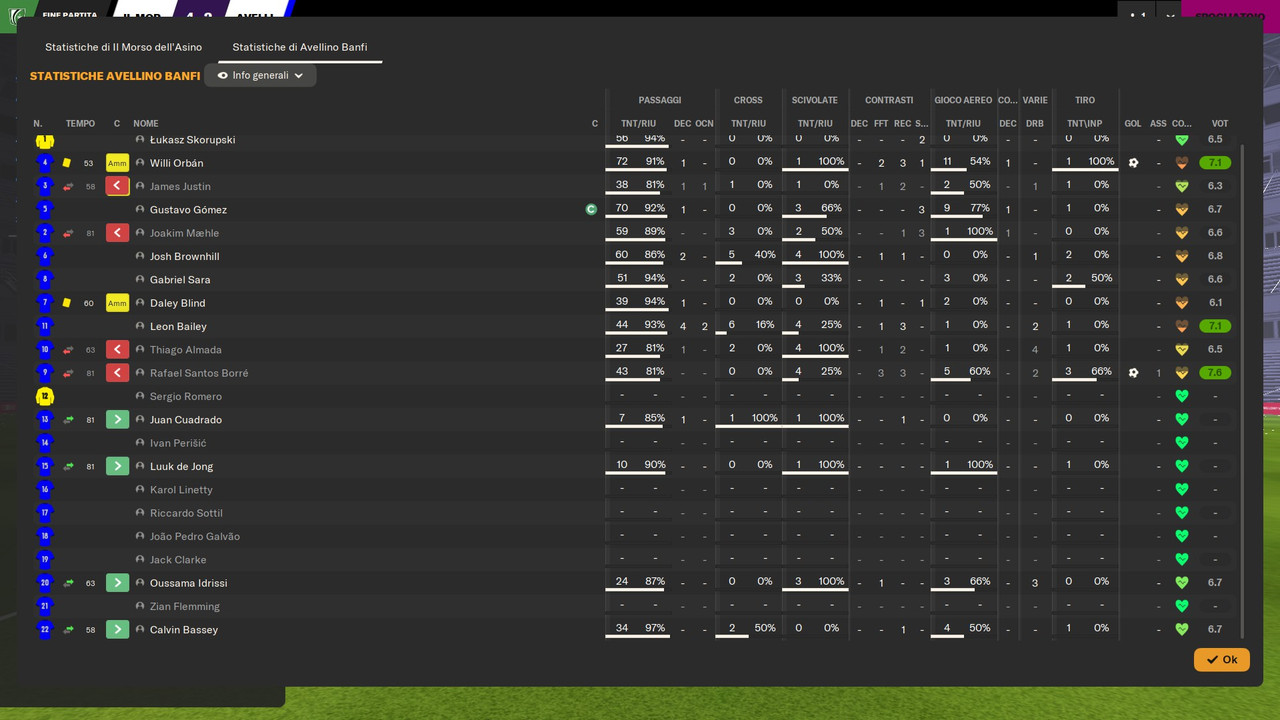
Task: Click the condition heart icon for Calvin Bassey
Action: [x=1181, y=630]
